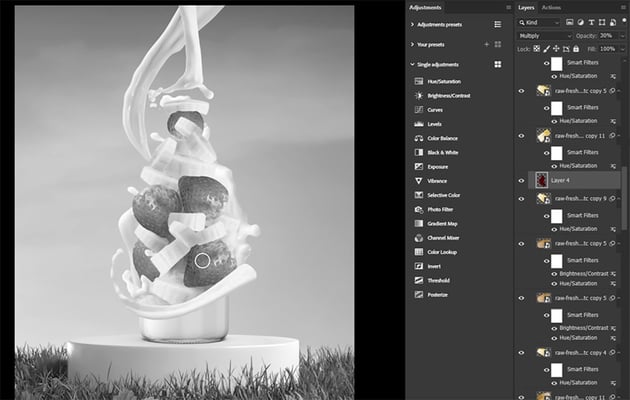Screen dimensions: 630x400
Task: Add a Hue/Saturation adjustment from Single adjustments
Action: tap(438, 82)
